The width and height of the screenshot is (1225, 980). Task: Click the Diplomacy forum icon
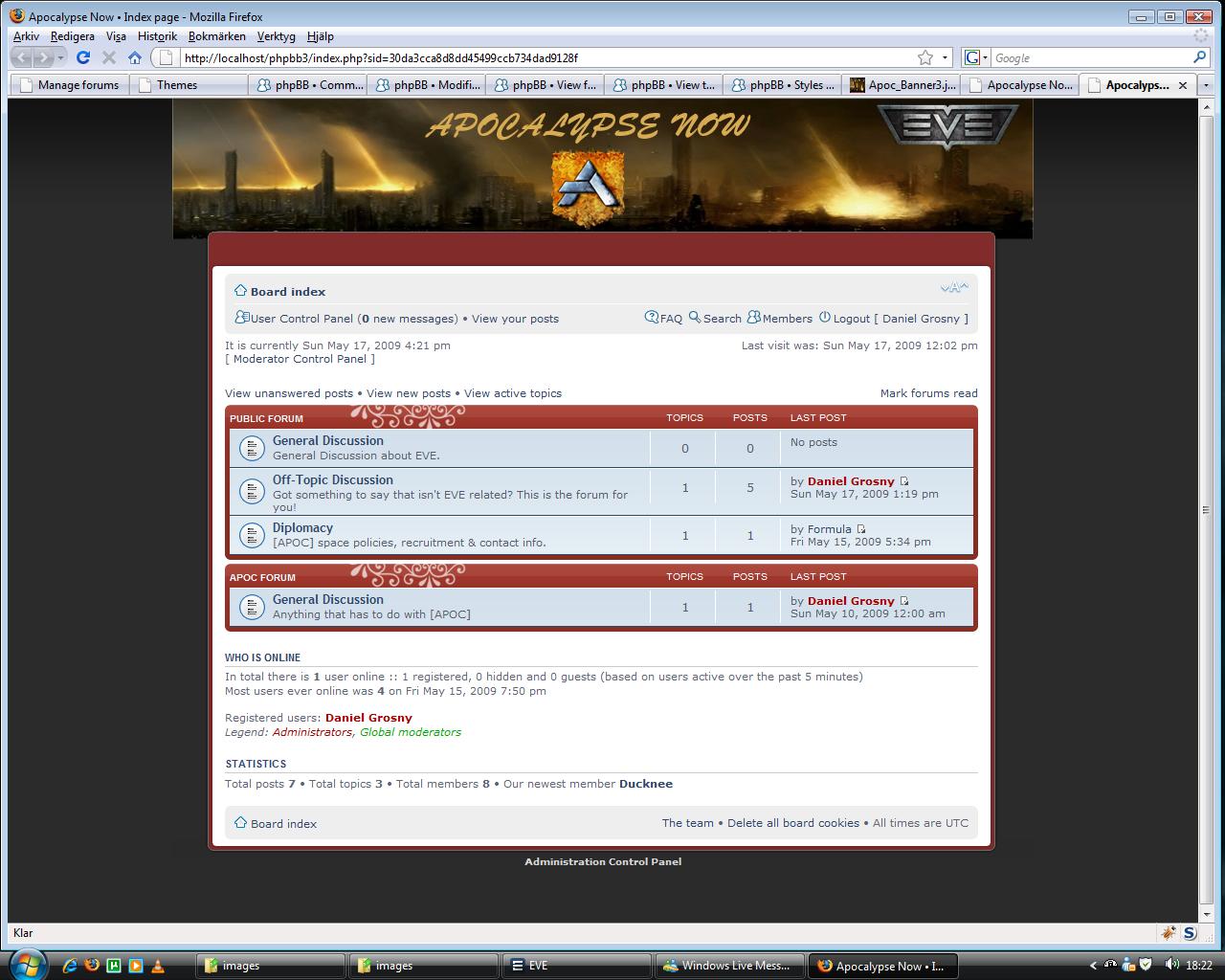pyautogui.click(x=251, y=535)
